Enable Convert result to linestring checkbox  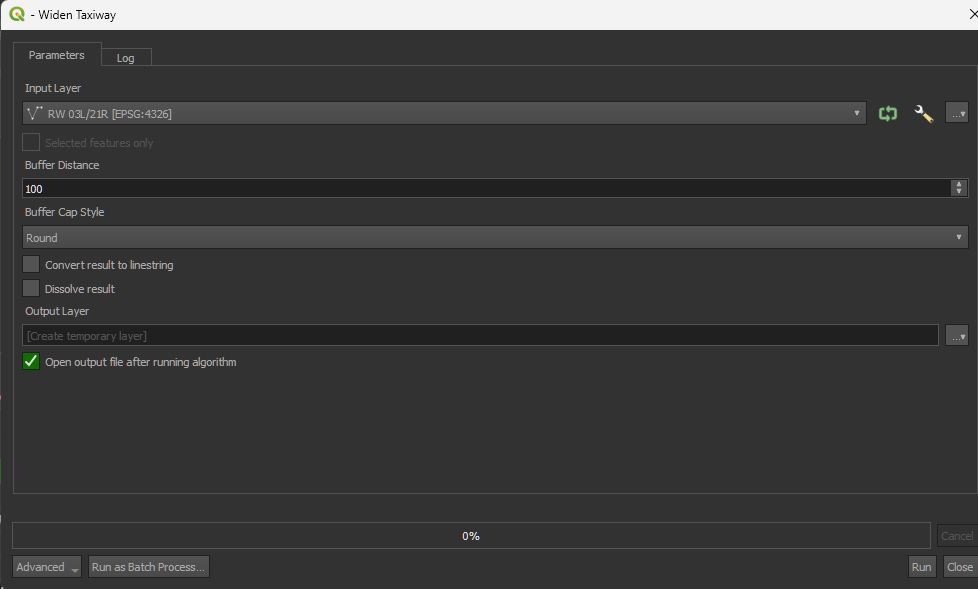(32, 265)
